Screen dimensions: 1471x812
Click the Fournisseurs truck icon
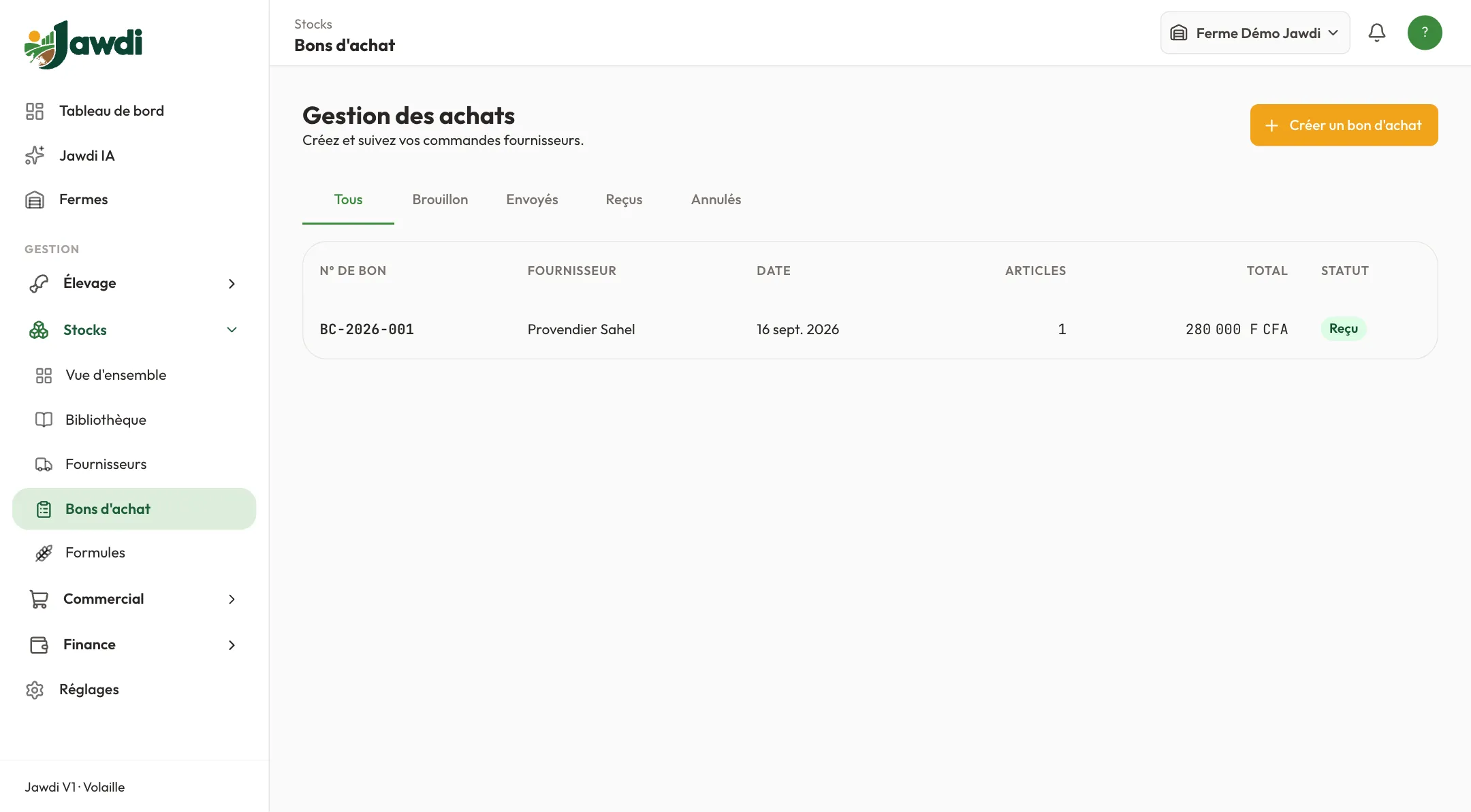(x=44, y=464)
